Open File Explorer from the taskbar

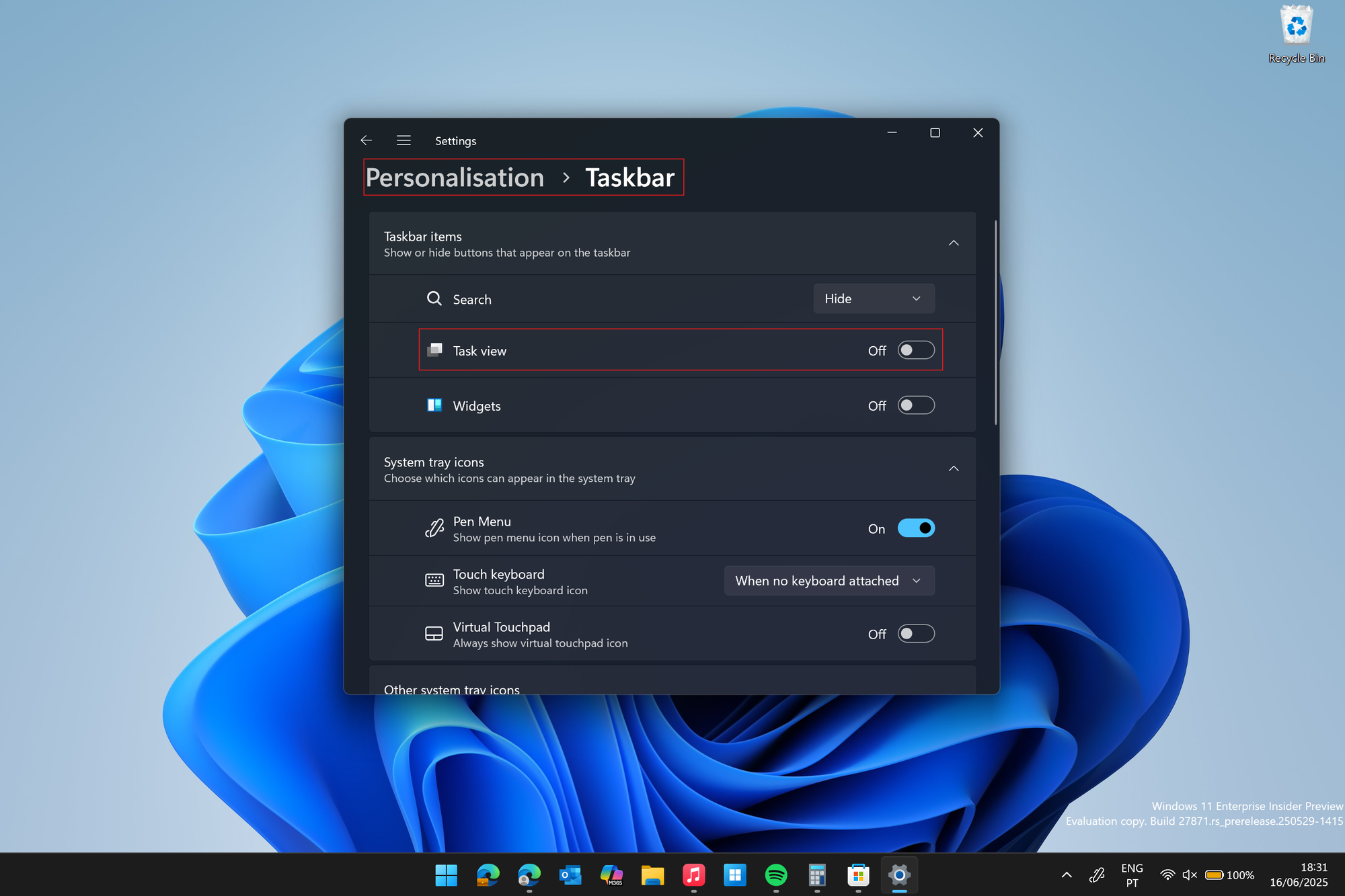(652, 875)
